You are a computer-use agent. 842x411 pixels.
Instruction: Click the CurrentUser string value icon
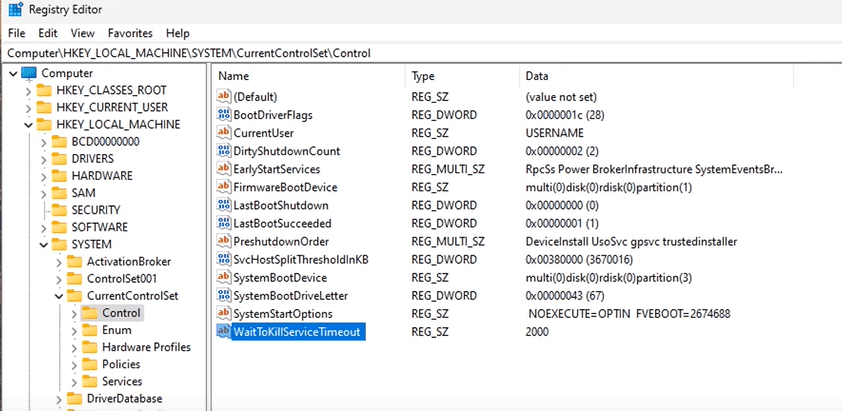pos(224,133)
